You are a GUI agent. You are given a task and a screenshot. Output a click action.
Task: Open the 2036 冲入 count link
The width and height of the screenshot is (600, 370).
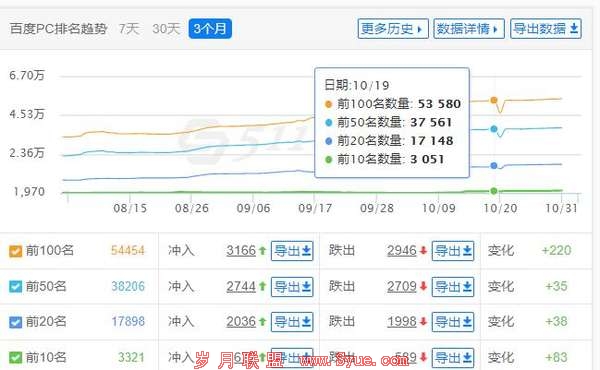(241, 321)
